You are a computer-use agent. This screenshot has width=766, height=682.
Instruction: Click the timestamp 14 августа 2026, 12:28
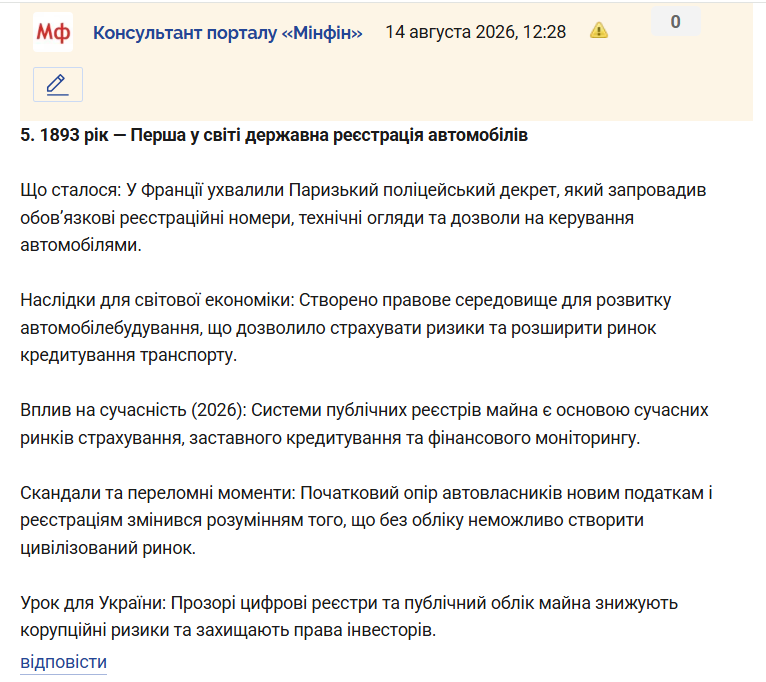pos(476,32)
